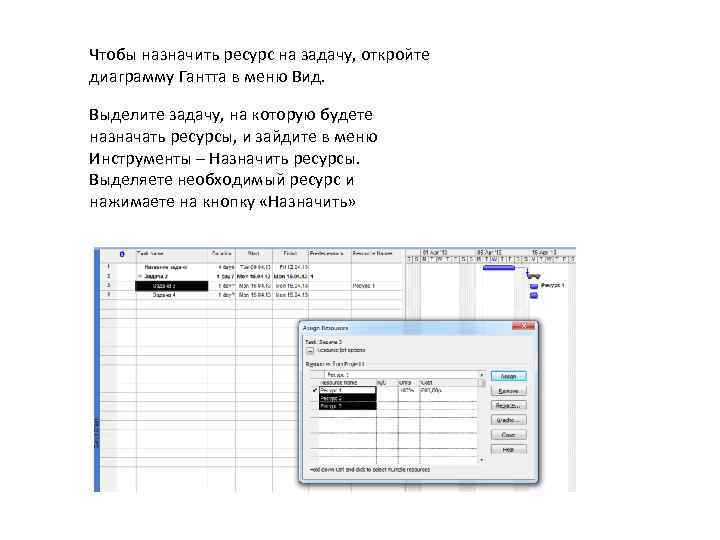Click the 08 Apr '12 timescale header
Screen dimensions: 720x540
pos(502,253)
